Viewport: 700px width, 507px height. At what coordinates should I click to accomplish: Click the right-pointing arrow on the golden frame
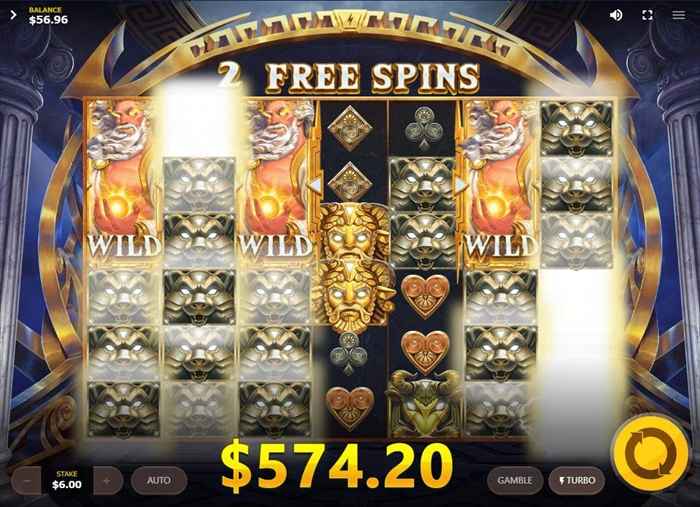pyautogui.click(x=461, y=185)
